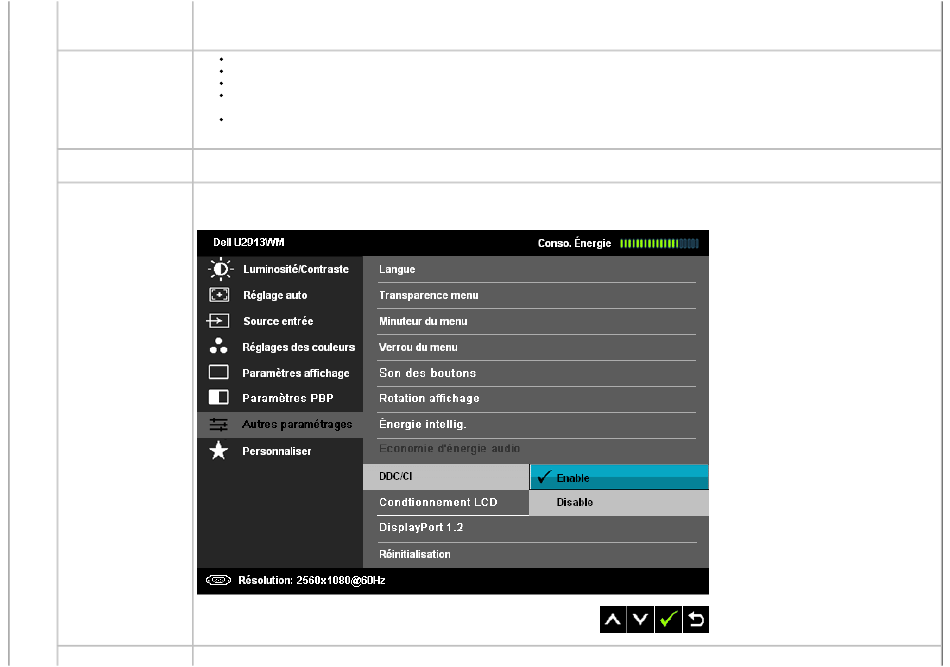Choose Disable for DDC/CI
This screenshot has width=950, height=667.
click(619, 503)
